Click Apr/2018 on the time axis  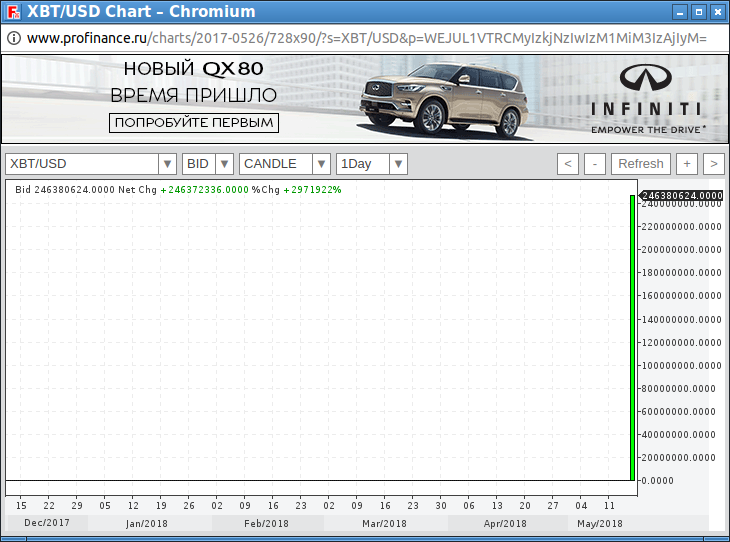(505, 523)
